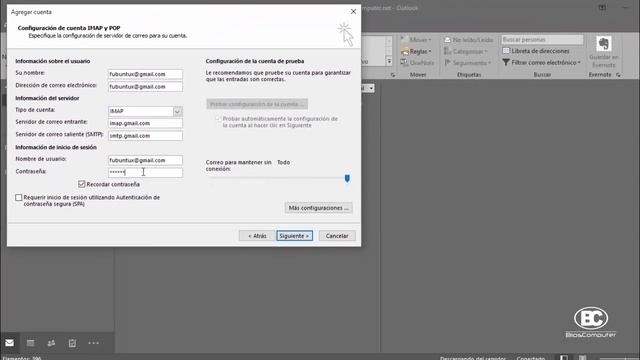Switch to normal view icon in status bar
This screenshot has width=640, height=360.
click(x=564, y=358)
